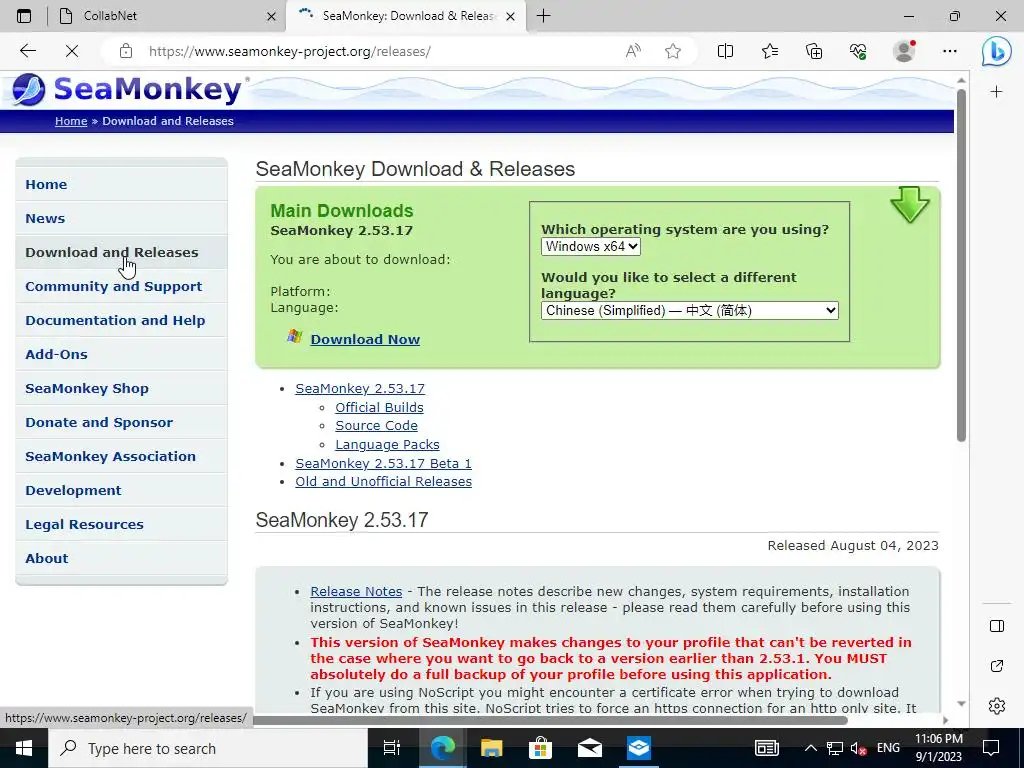Screen dimensions: 1024x768
Task: Open Bing Copilot sidebar button
Action: [x=997, y=52]
